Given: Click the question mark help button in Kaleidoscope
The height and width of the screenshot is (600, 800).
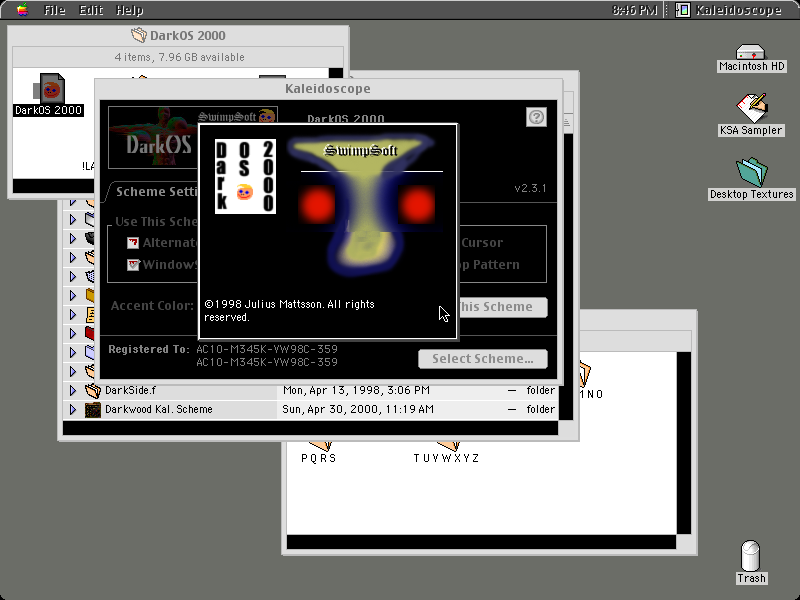Looking at the screenshot, I should pyautogui.click(x=536, y=117).
